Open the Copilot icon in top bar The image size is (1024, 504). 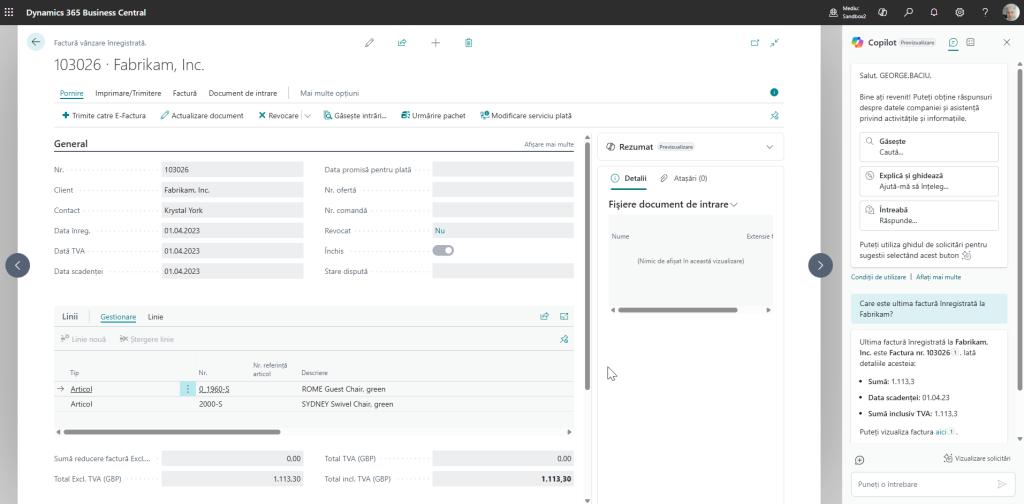[x=883, y=12]
